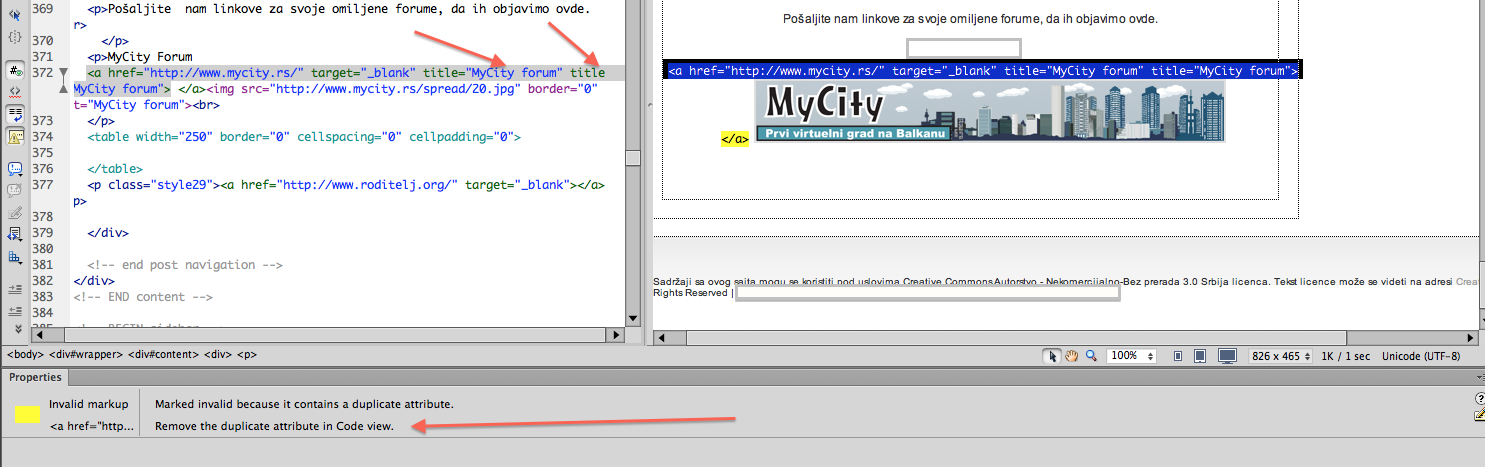Click "Unicode (UTF-8)" encoding in status bar

(x=1420, y=356)
